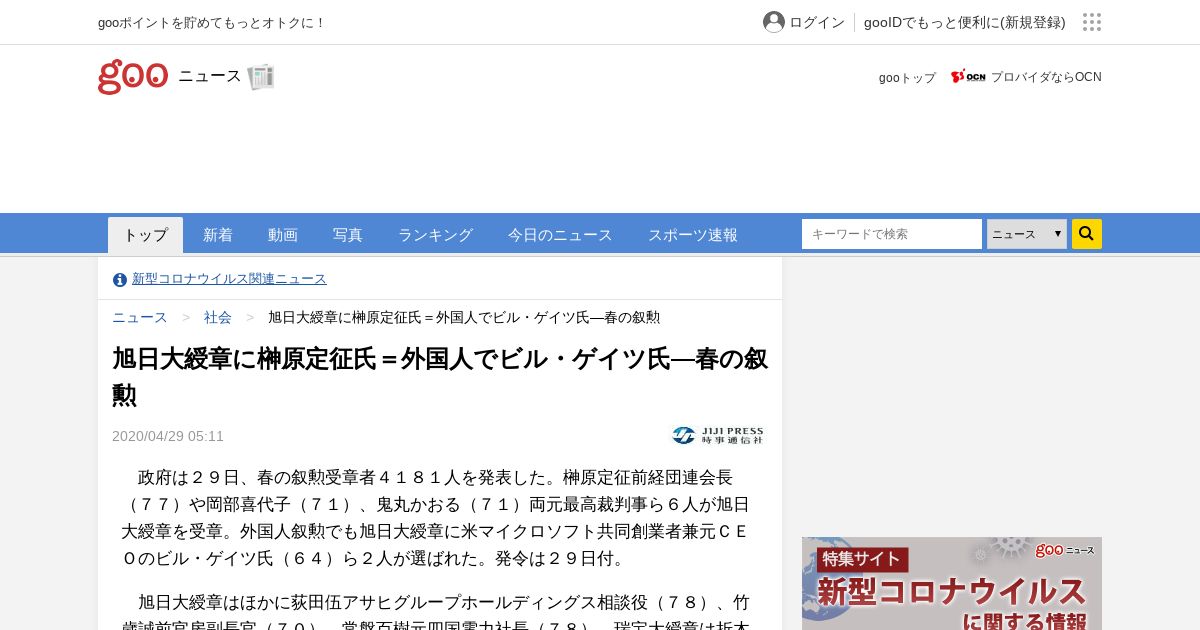Click the newspaper icon beside ニュース
This screenshot has width=1200, height=630.
coord(261,77)
